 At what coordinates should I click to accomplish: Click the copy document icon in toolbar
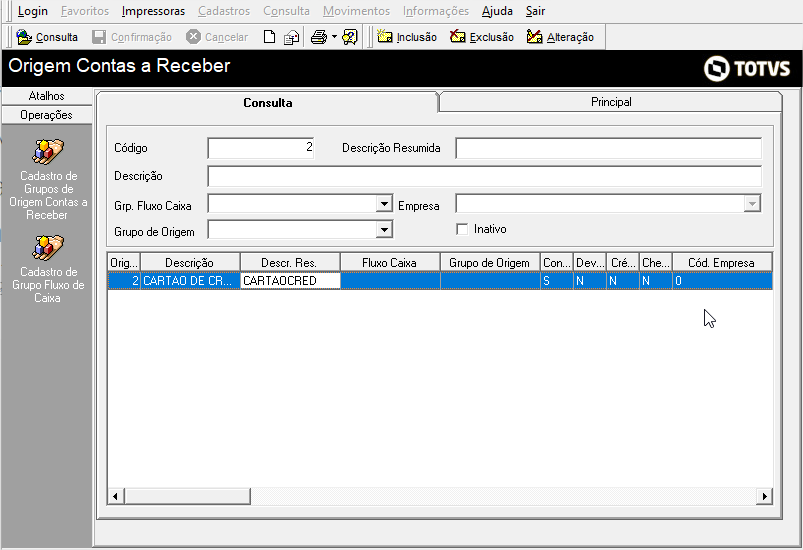pyautogui.click(x=291, y=37)
